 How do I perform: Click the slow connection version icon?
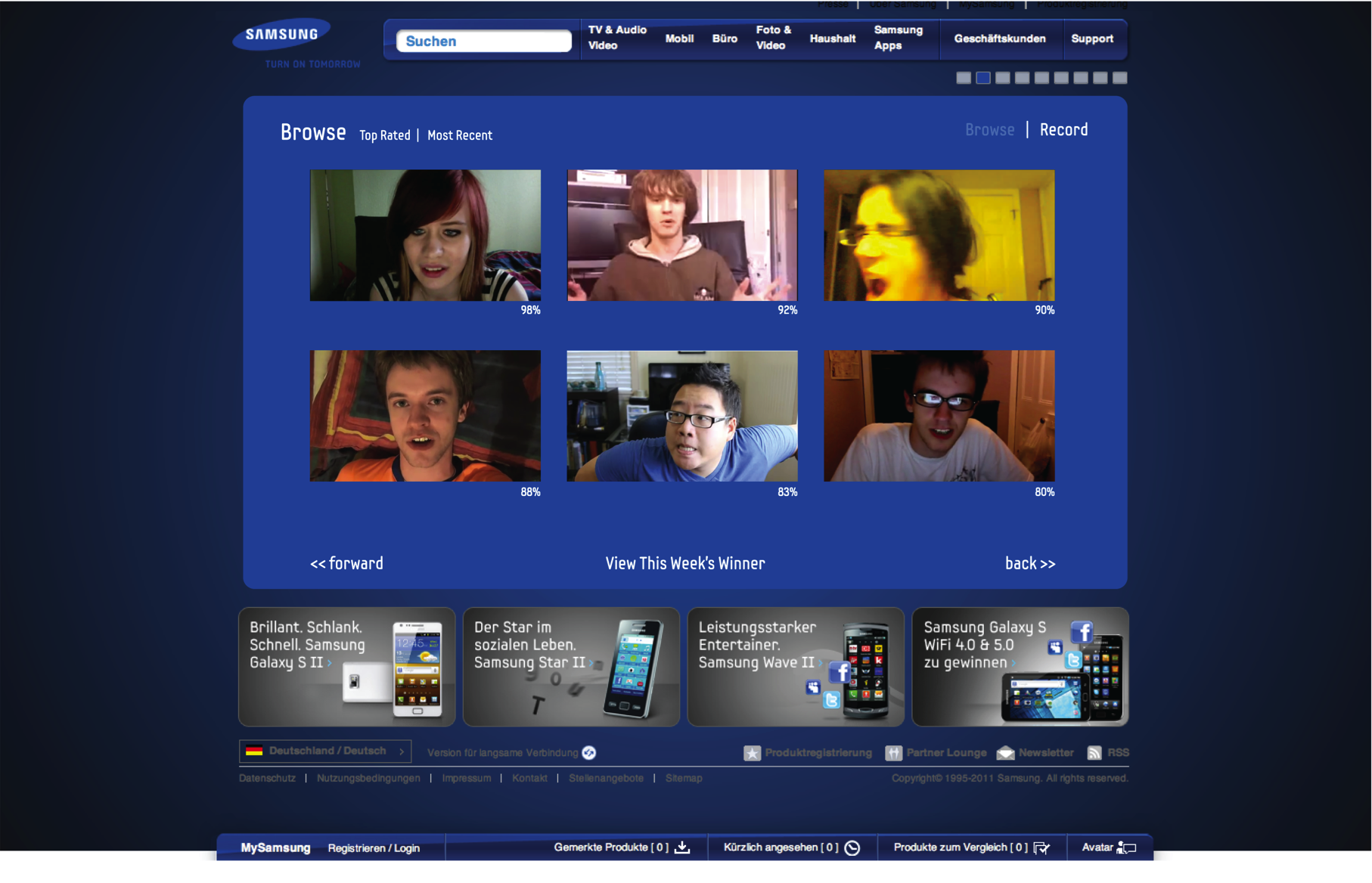(x=589, y=752)
